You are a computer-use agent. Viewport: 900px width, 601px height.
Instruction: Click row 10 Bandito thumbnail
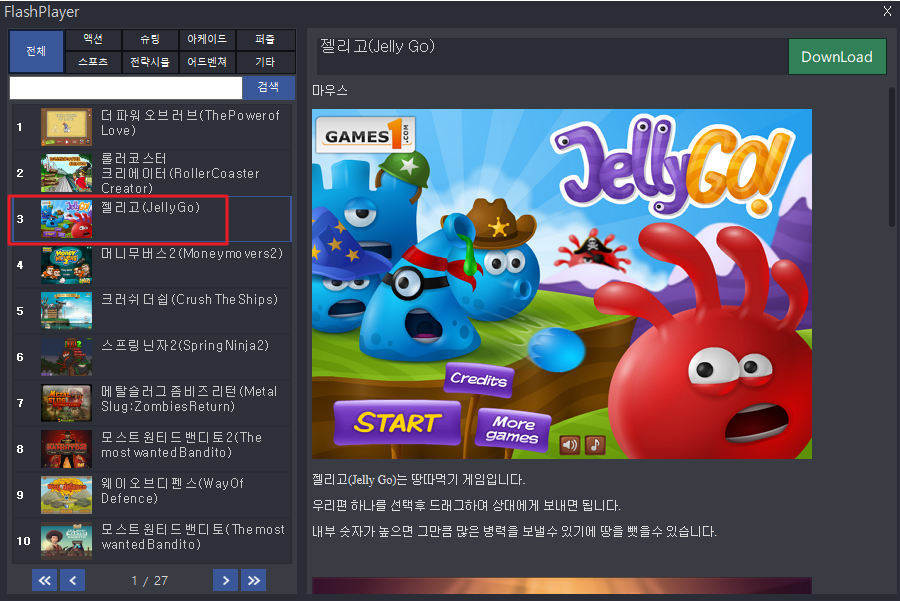pyautogui.click(x=67, y=540)
